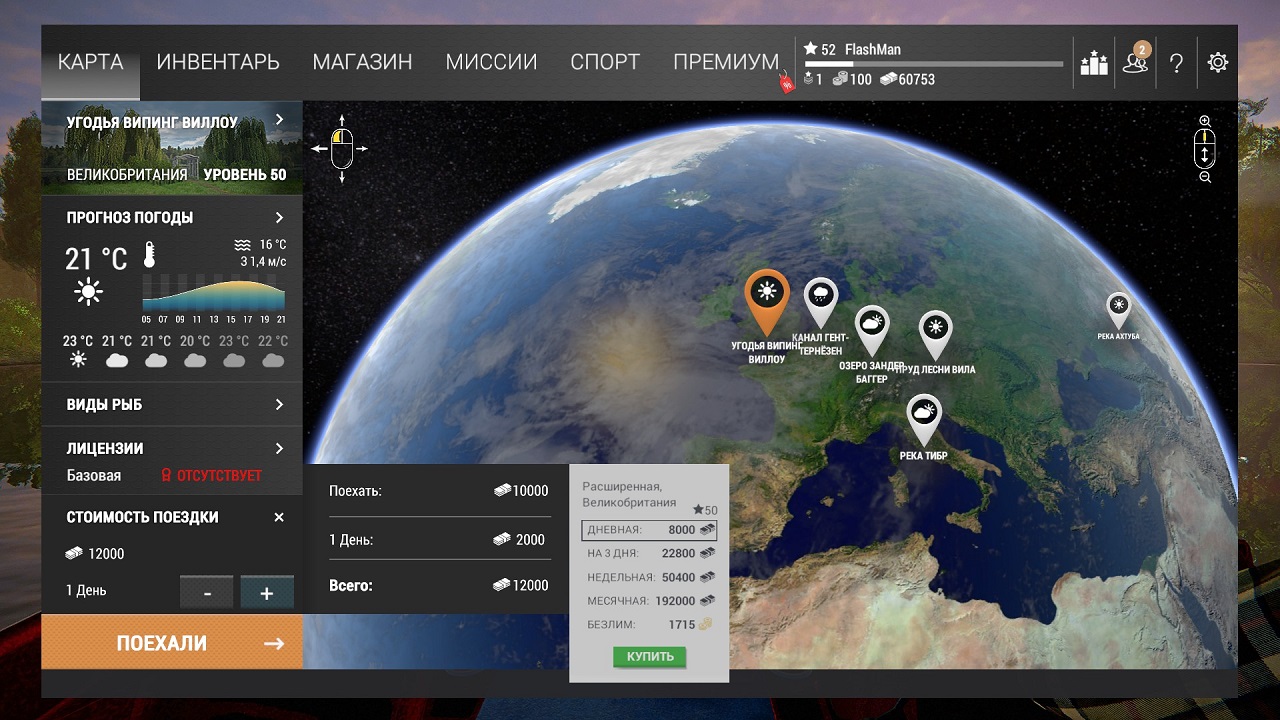Choose the БЕЗЛИМ 1715 license option
1280x720 pixels.
click(x=649, y=625)
